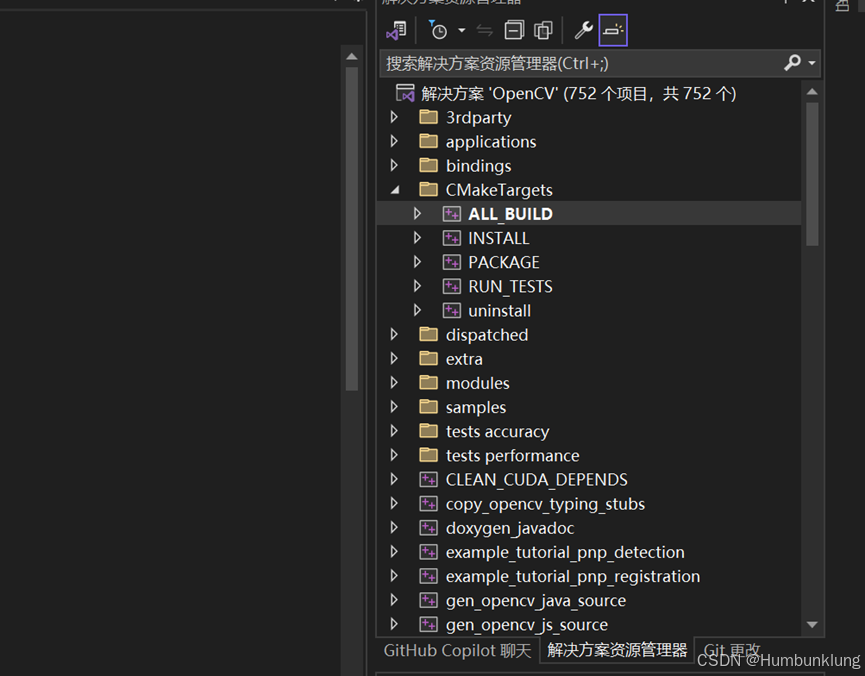Click the switch views Visual Studio icon
This screenshot has height=676, width=865.
tap(396, 31)
